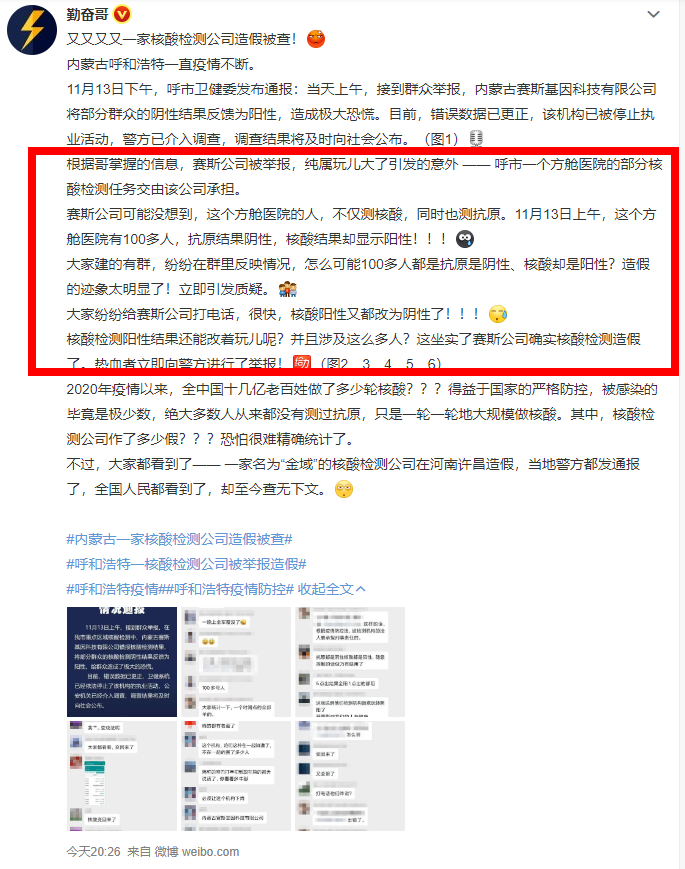
Task: Click the red 顶 sticker icon
Action: tap(301, 362)
